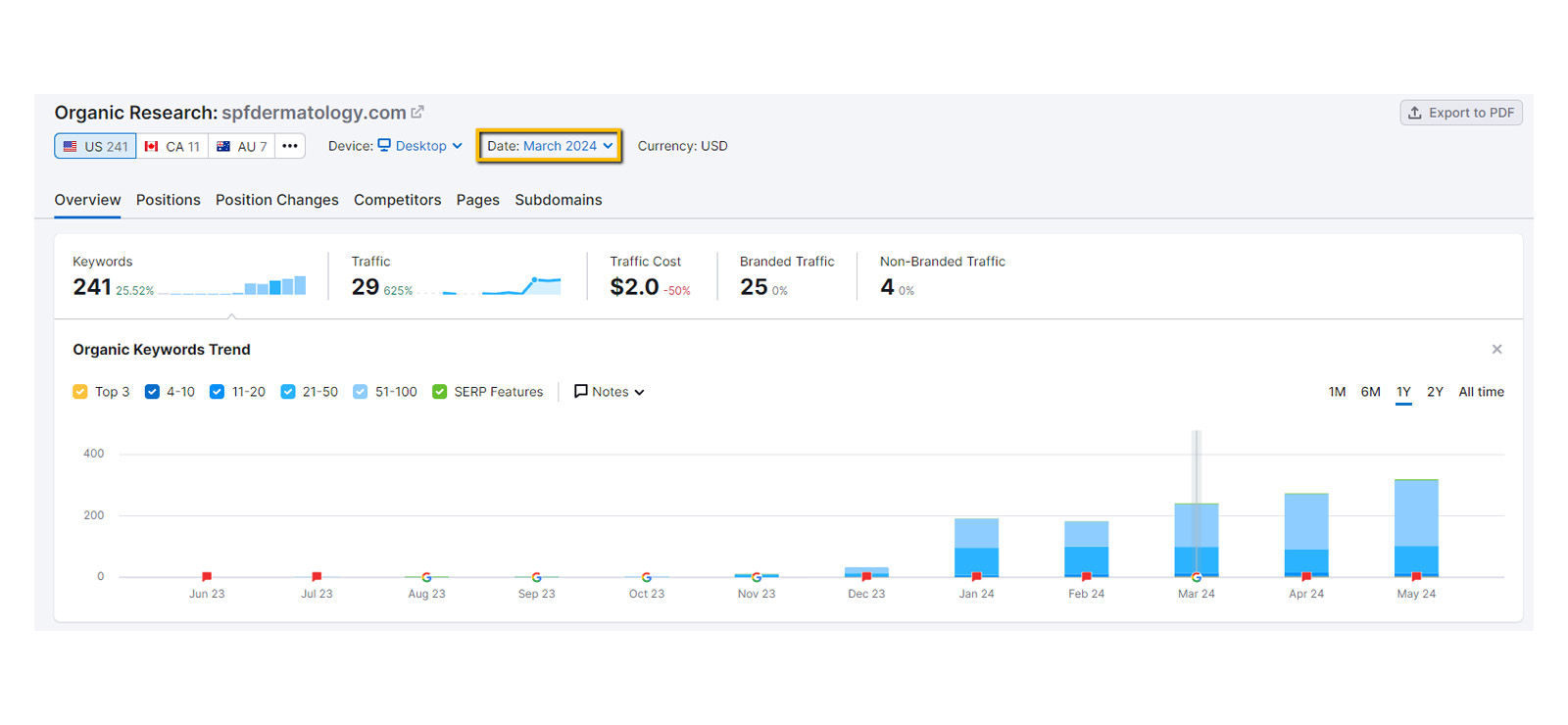The image size is (1568, 725).
Task: Open more databases ellipsis button
Action: tap(290, 146)
